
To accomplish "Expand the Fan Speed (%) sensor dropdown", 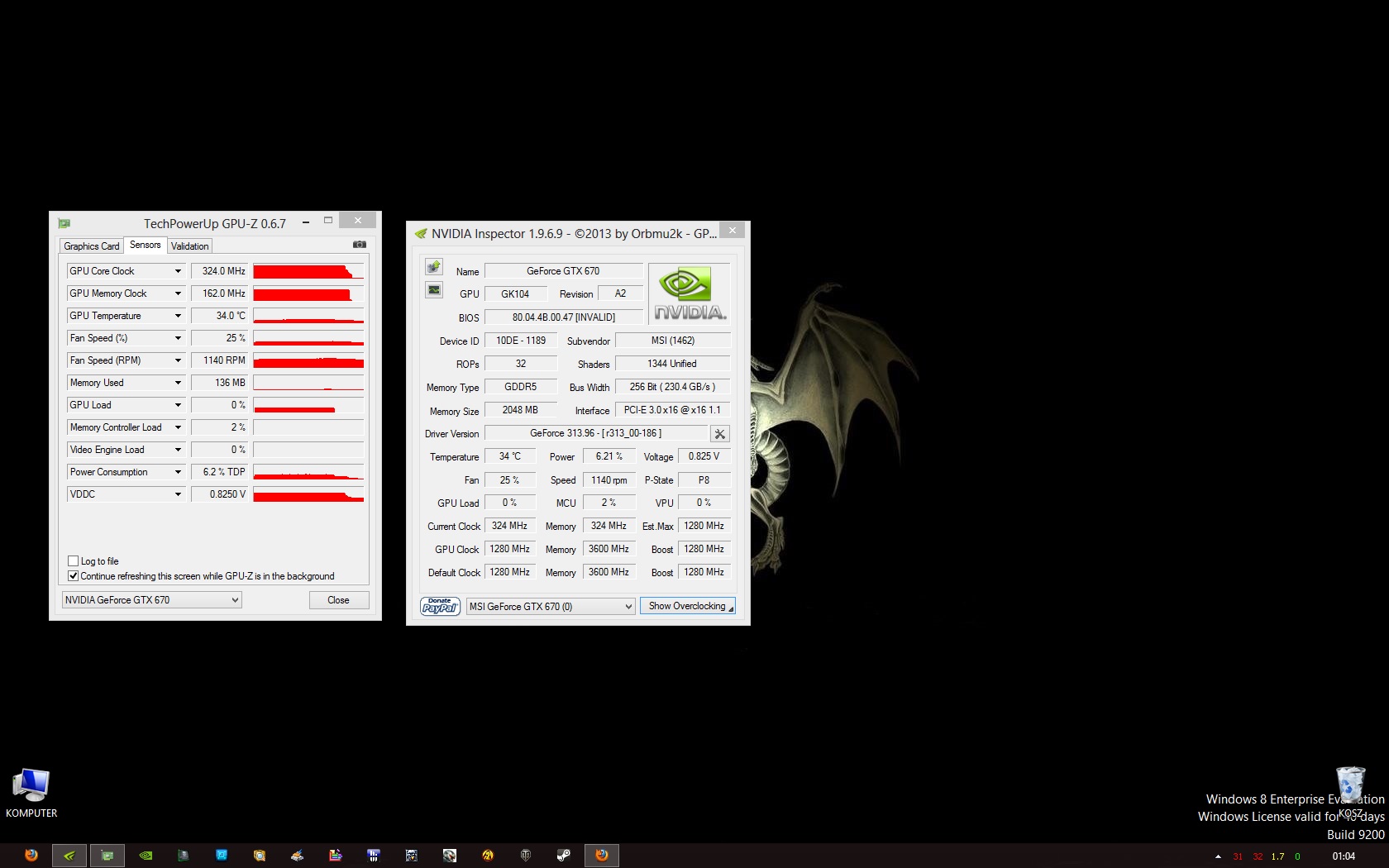I will 178,338.
